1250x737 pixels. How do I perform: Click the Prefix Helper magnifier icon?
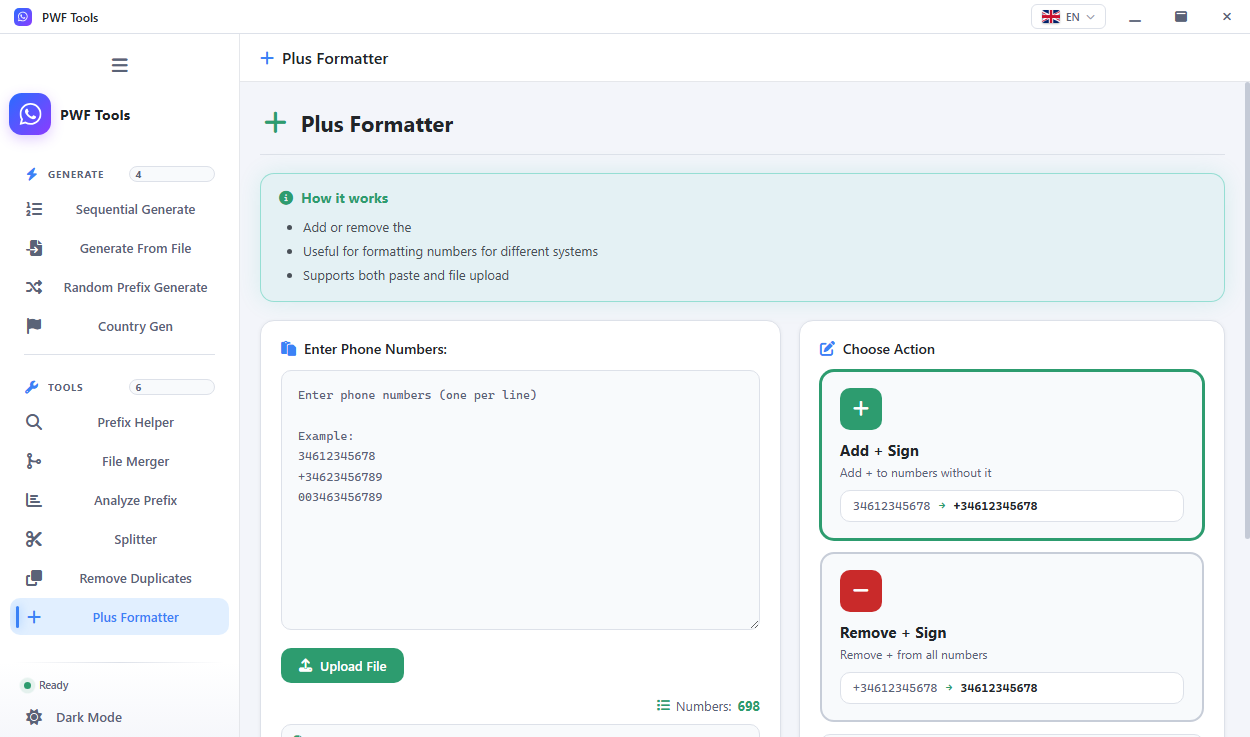(34, 422)
